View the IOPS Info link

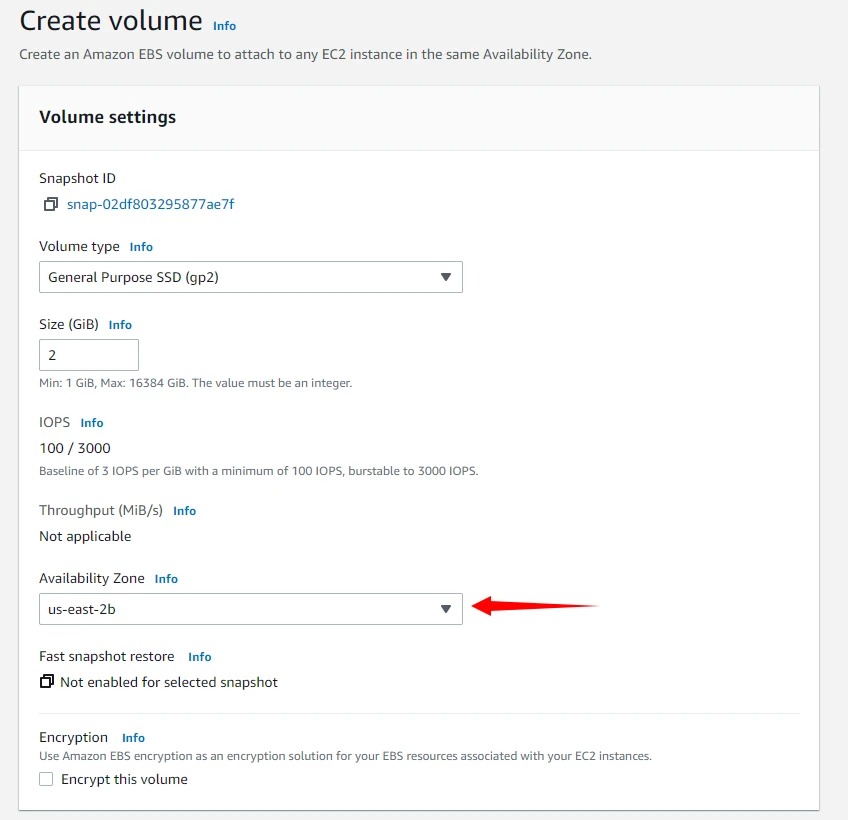(92, 423)
